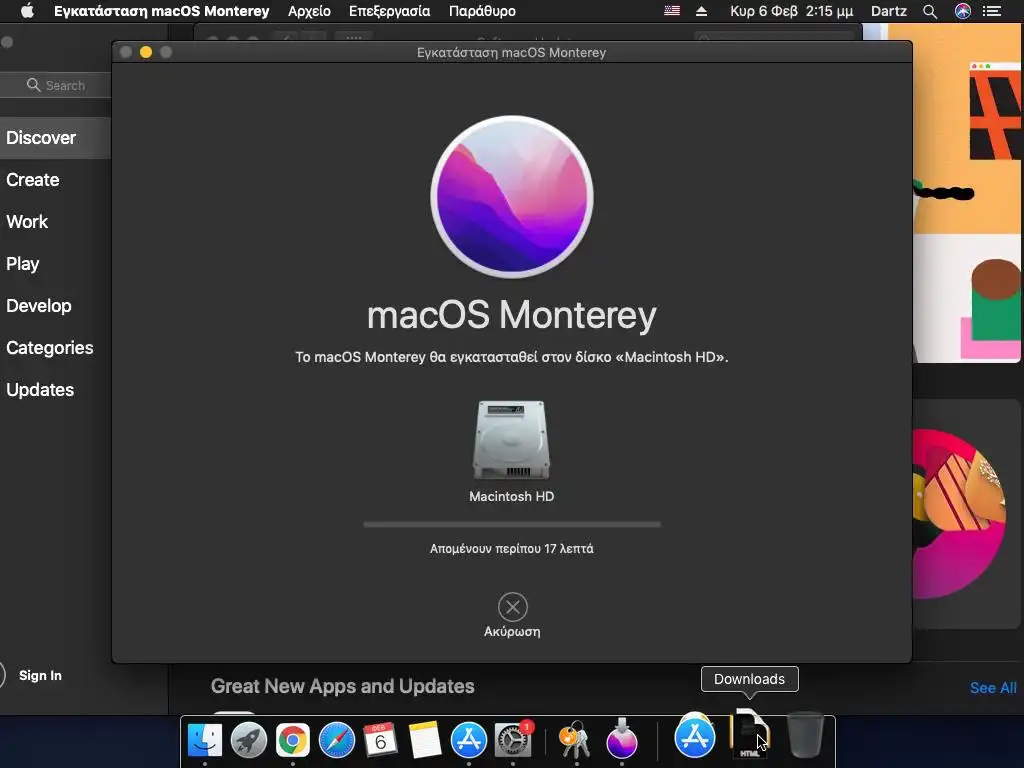
Task: Open the App Store folder stack in Dock
Action: [x=695, y=736]
